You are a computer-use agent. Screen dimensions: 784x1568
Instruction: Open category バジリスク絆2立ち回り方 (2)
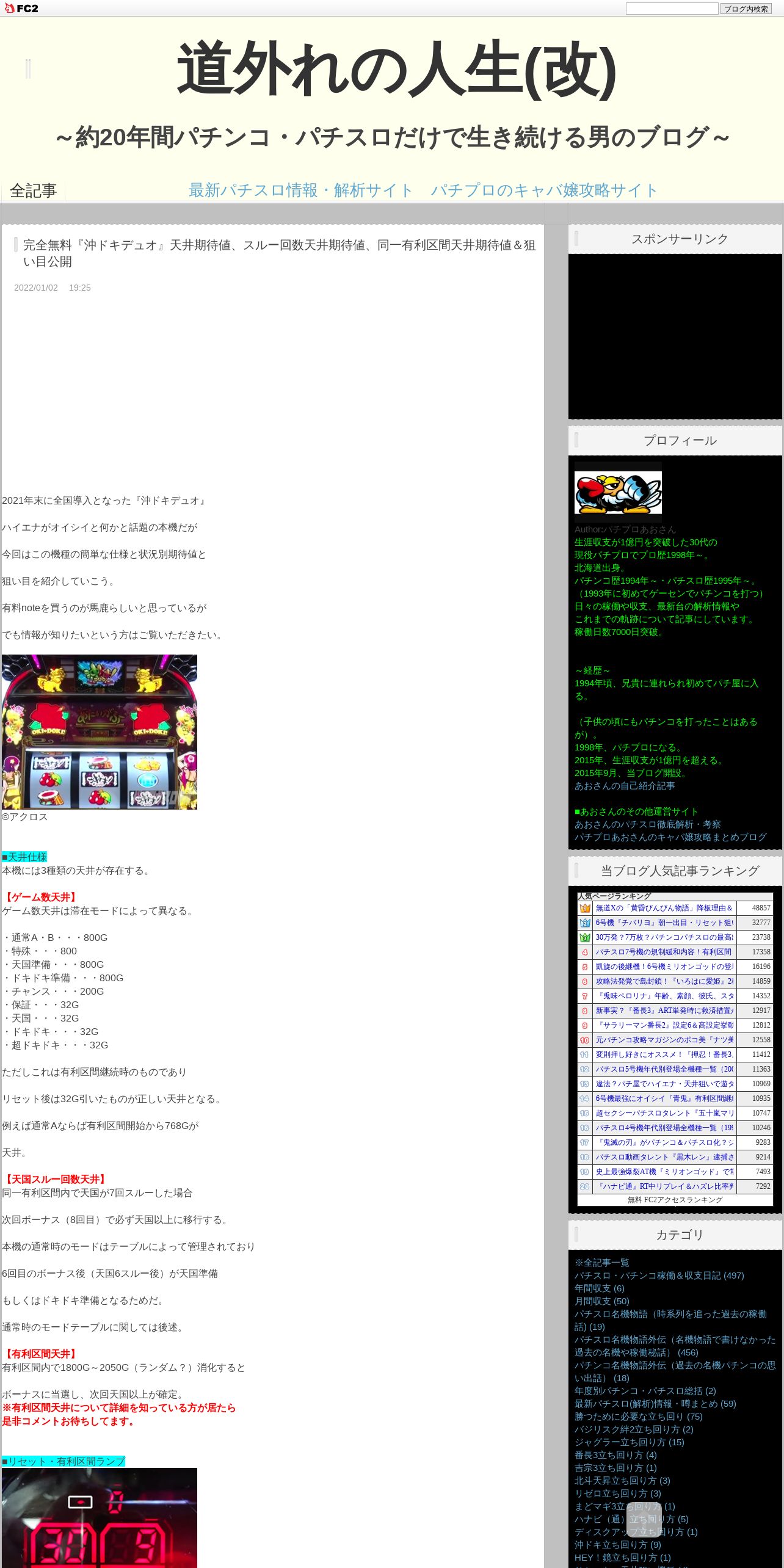(634, 1429)
